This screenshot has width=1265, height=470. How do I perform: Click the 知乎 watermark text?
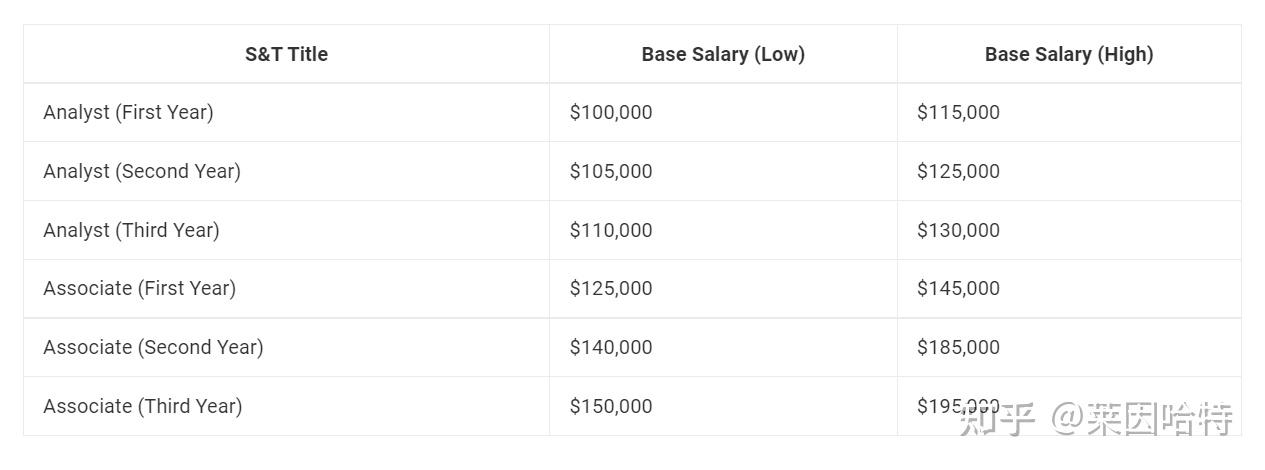pos(997,419)
